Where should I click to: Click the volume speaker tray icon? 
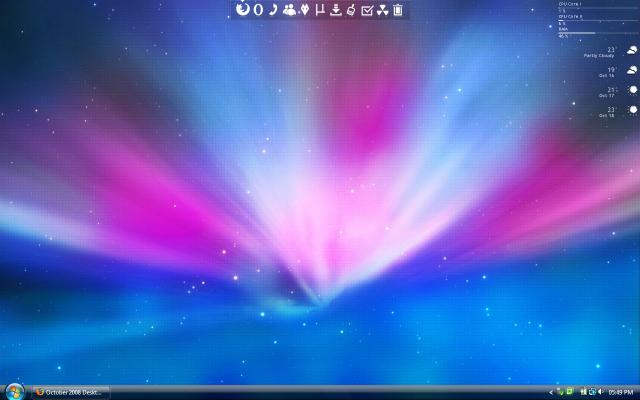[600, 392]
